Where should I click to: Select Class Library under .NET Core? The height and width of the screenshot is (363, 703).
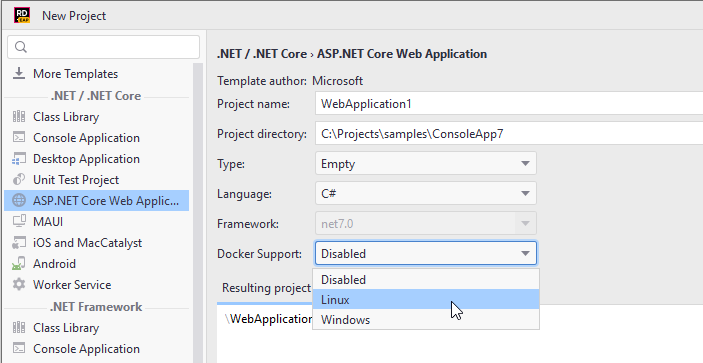[96, 117]
